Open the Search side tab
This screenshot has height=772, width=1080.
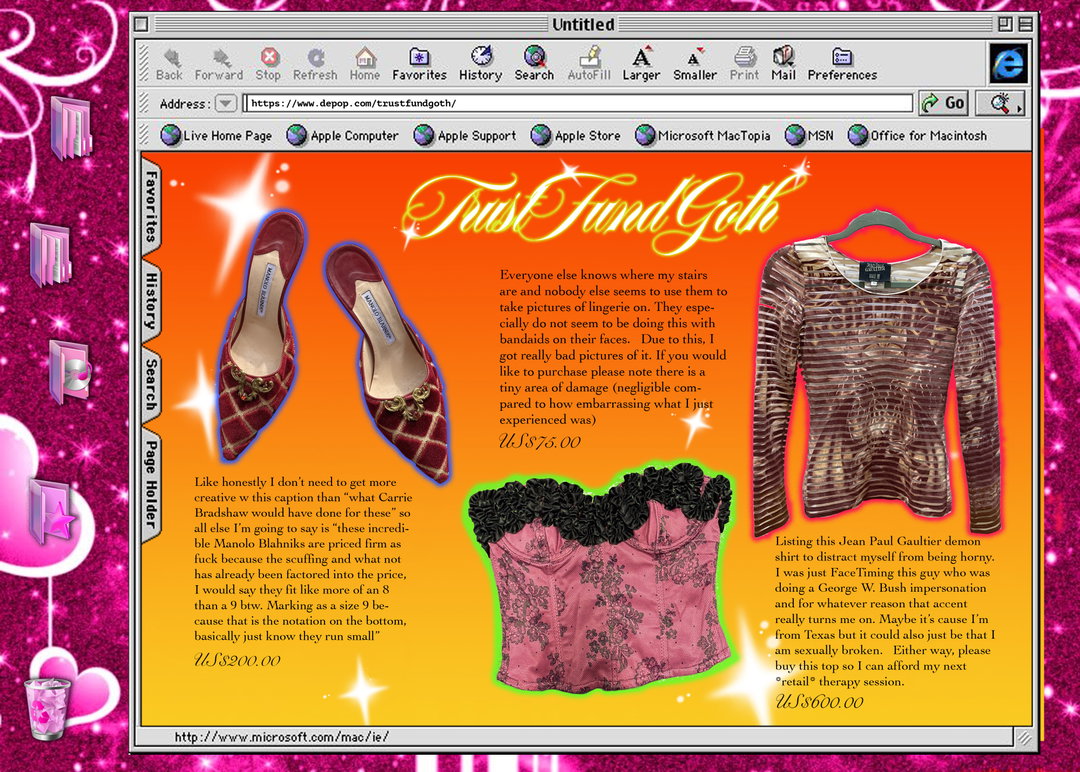point(151,384)
